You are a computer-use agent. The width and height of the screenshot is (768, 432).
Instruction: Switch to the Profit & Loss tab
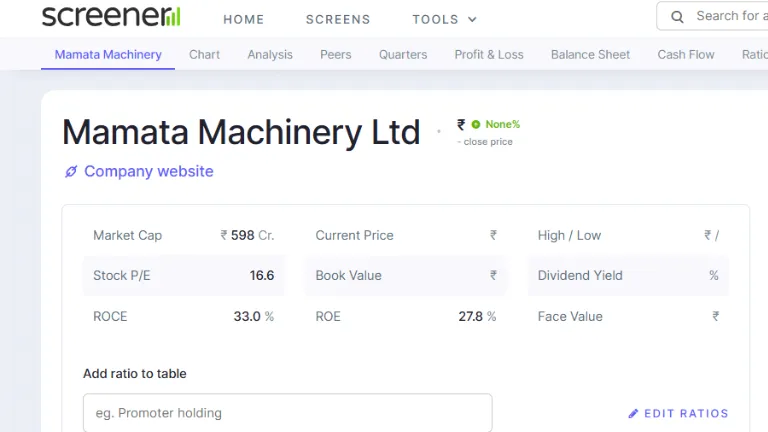point(489,54)
